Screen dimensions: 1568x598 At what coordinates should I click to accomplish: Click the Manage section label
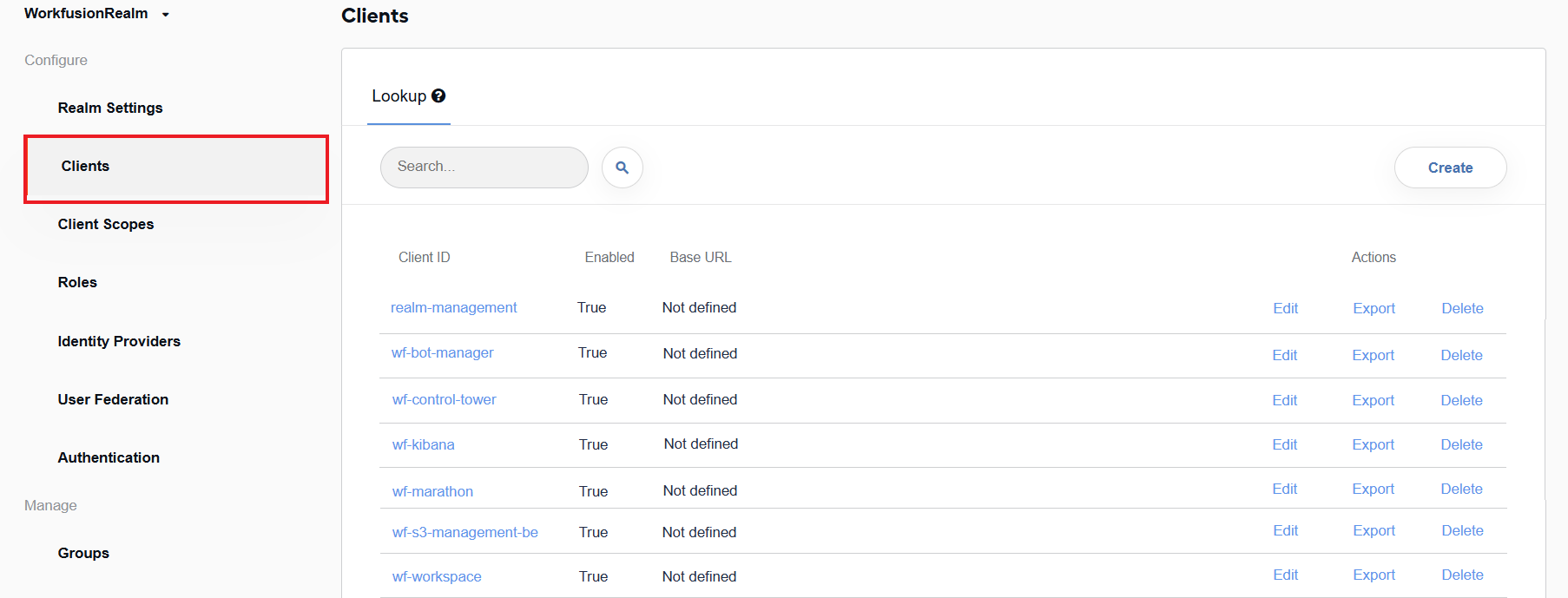pyautogui.click(x=50, y=505)
